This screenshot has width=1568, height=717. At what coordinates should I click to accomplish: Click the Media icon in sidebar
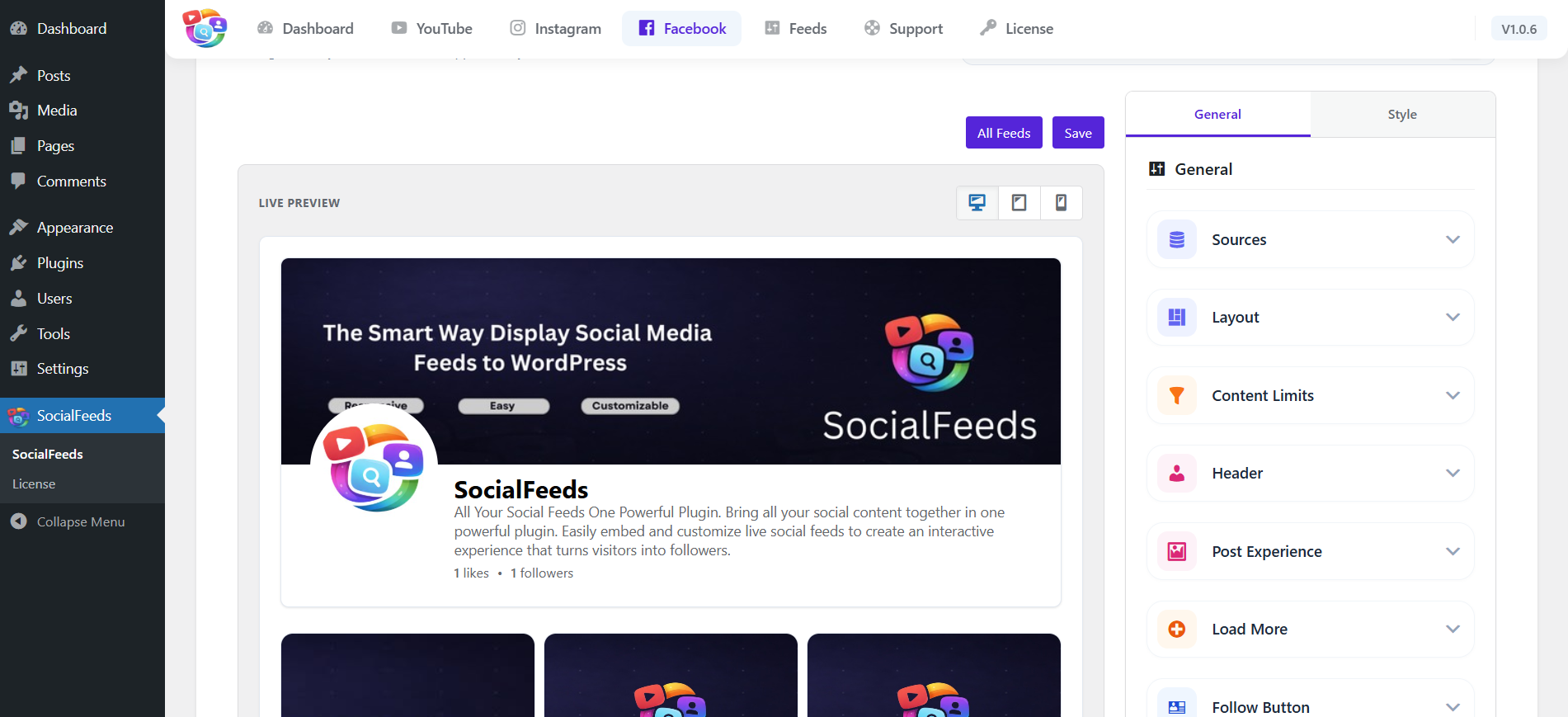[18, 110]
